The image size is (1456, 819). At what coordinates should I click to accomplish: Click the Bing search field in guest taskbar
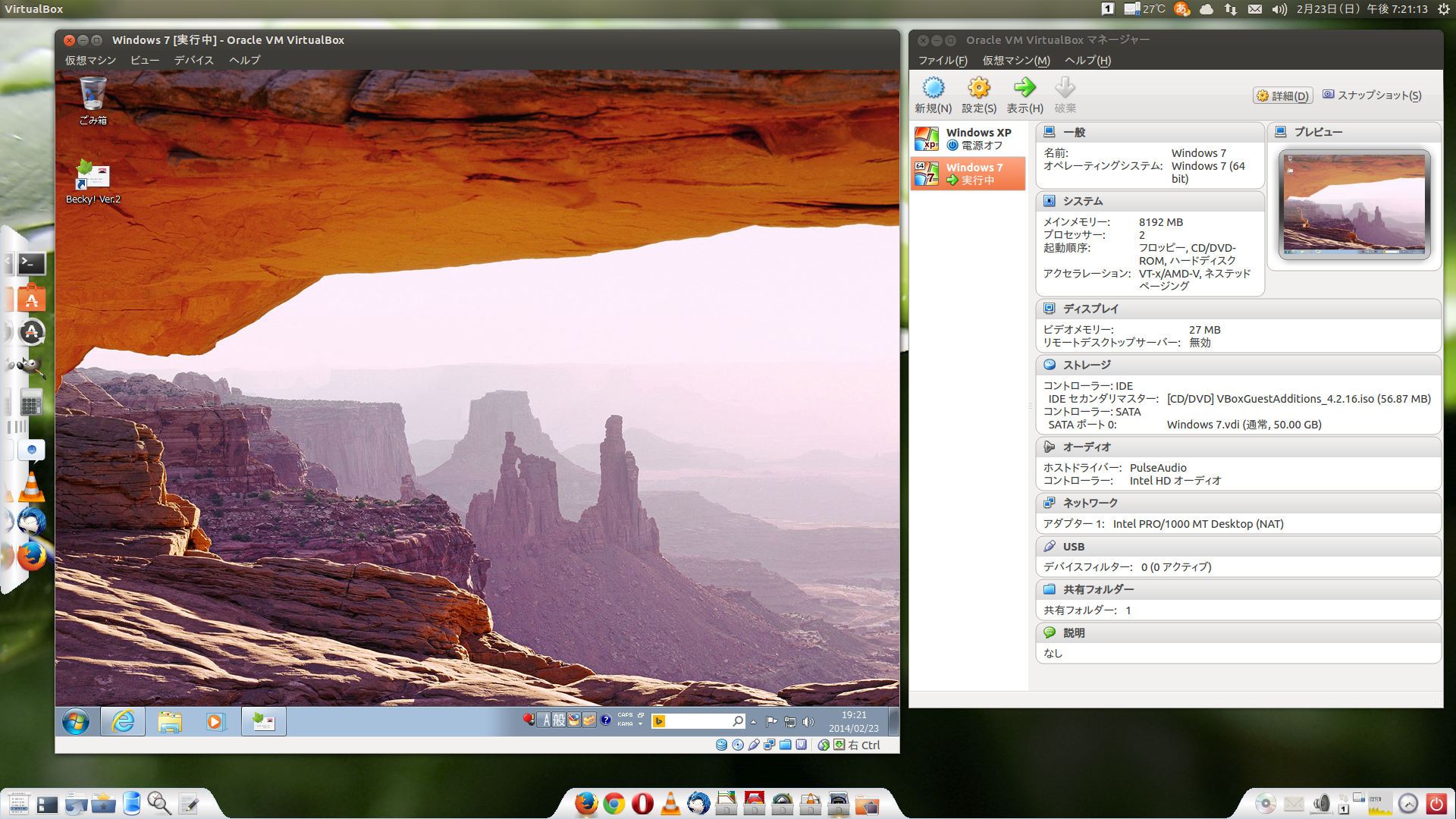point(698,721)
